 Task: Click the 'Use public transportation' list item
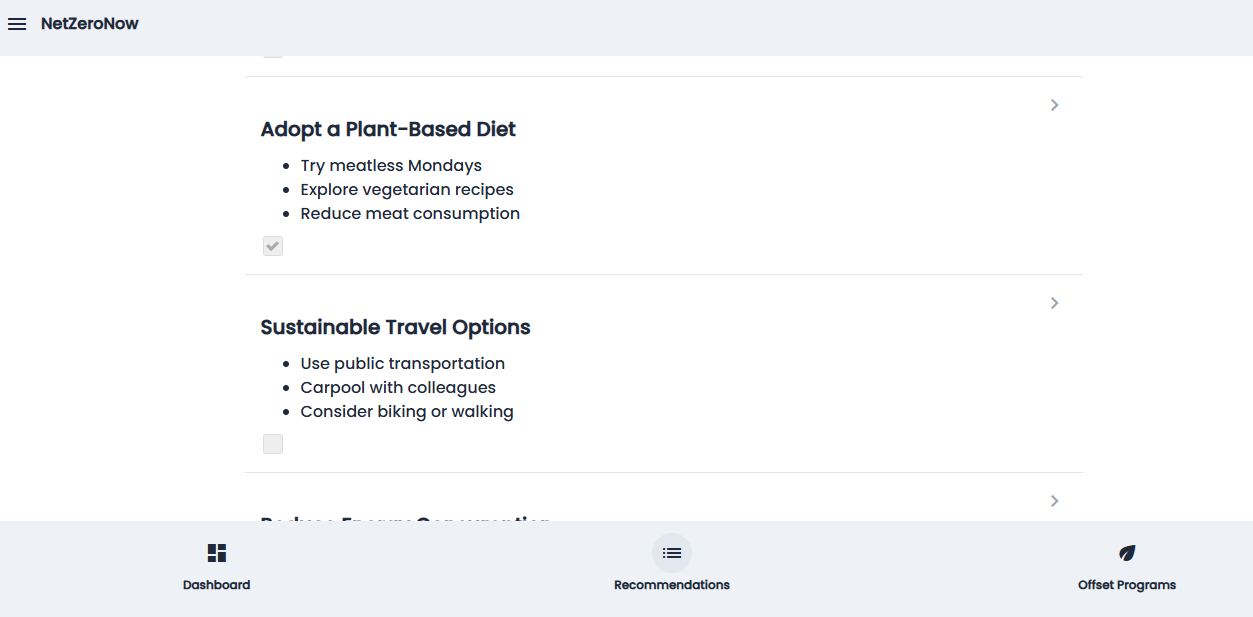[x=402, y=364]
